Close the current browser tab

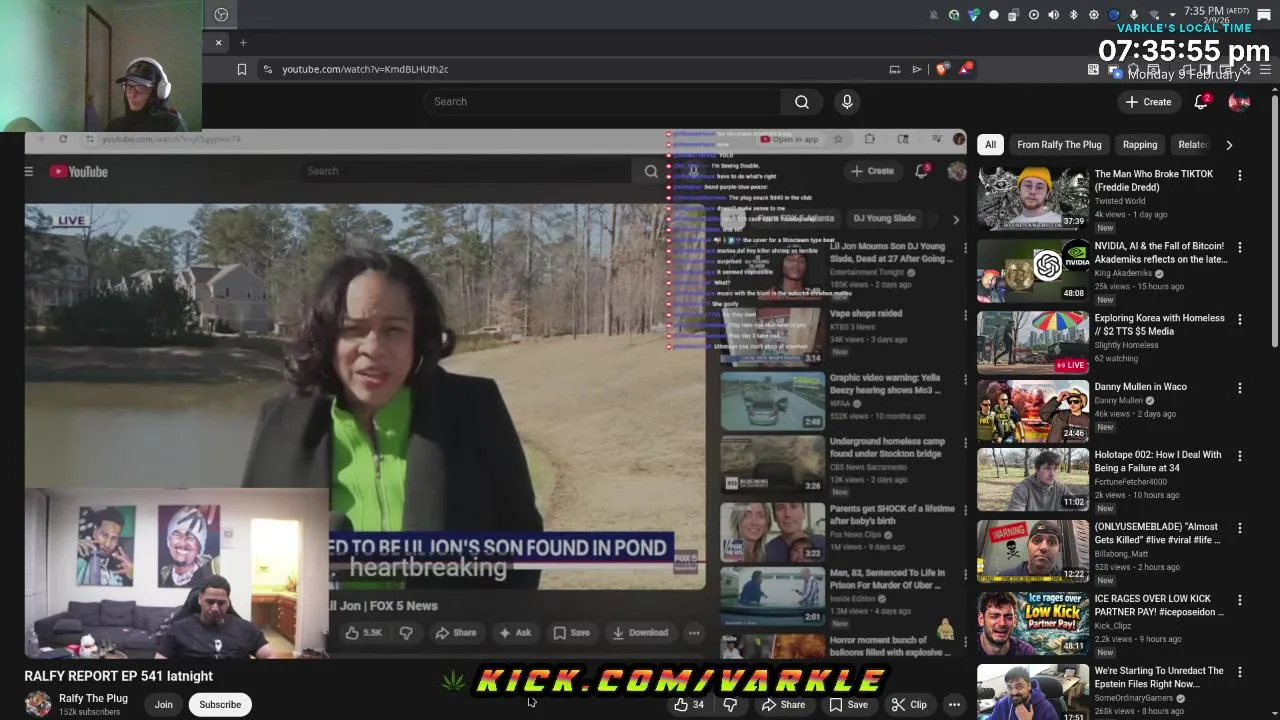(x=218, y=42)
